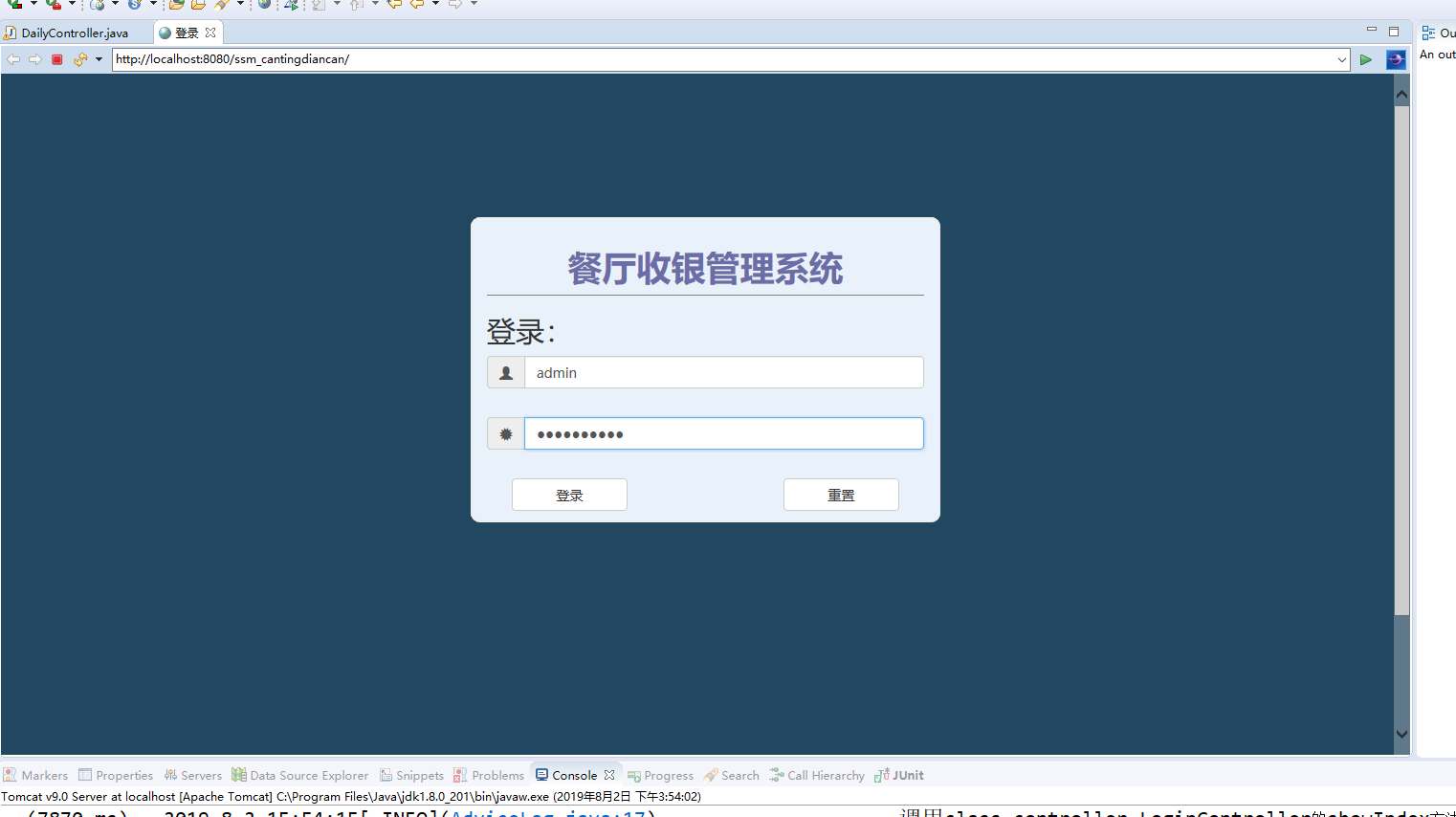This screenshot has width=1456, height=817.
Task: Go back in the internal web browser
Action: point(13,59)
